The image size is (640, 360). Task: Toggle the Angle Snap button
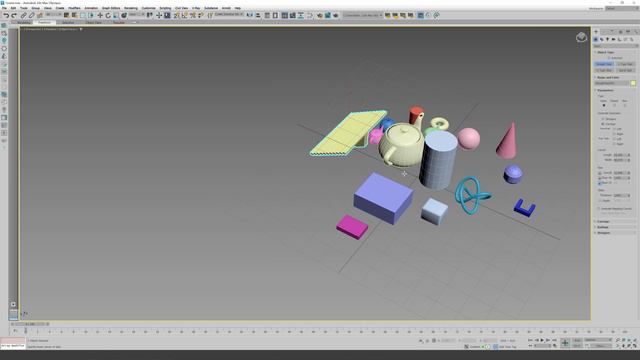(184, 16)
